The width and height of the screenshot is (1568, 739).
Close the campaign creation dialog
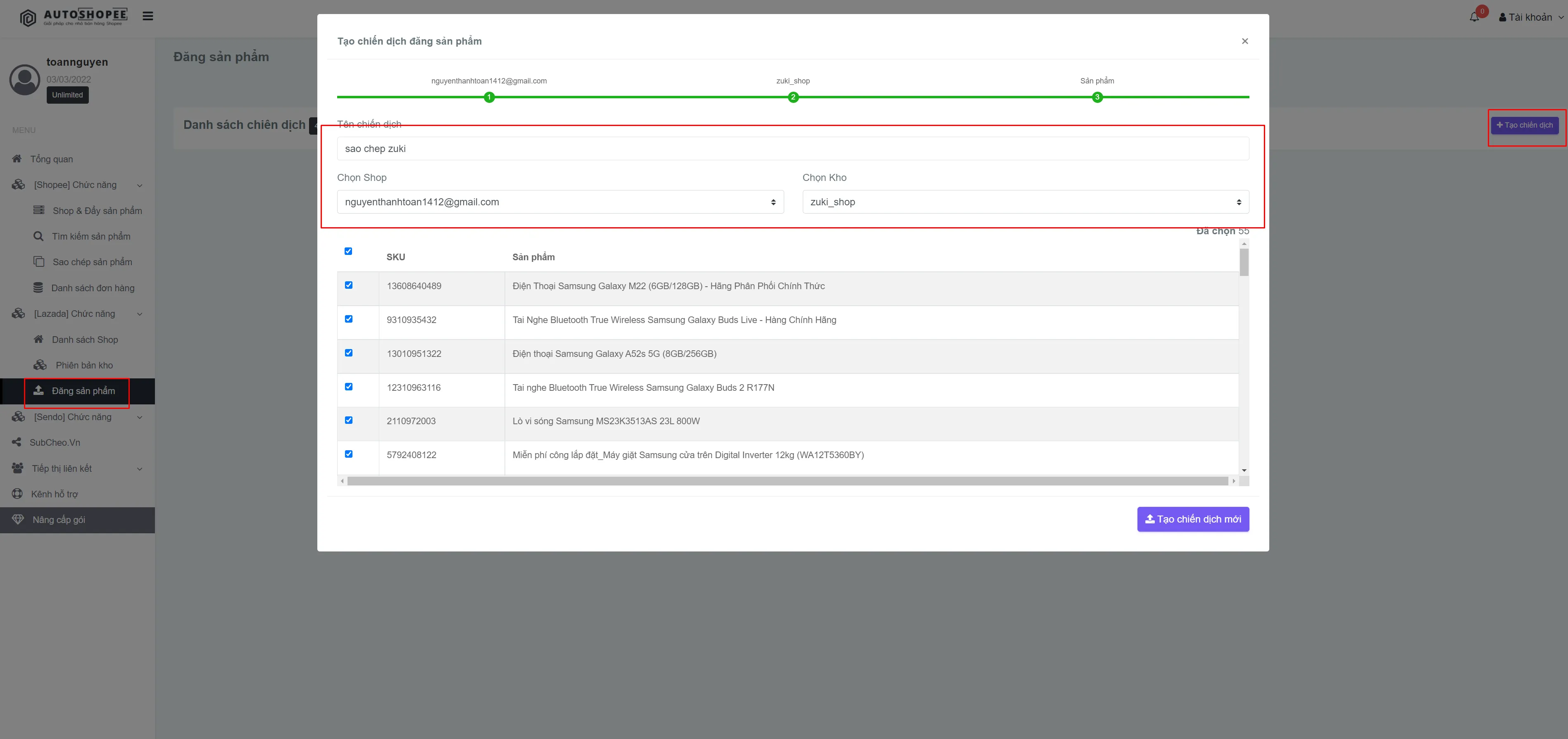pos(1245,41)
